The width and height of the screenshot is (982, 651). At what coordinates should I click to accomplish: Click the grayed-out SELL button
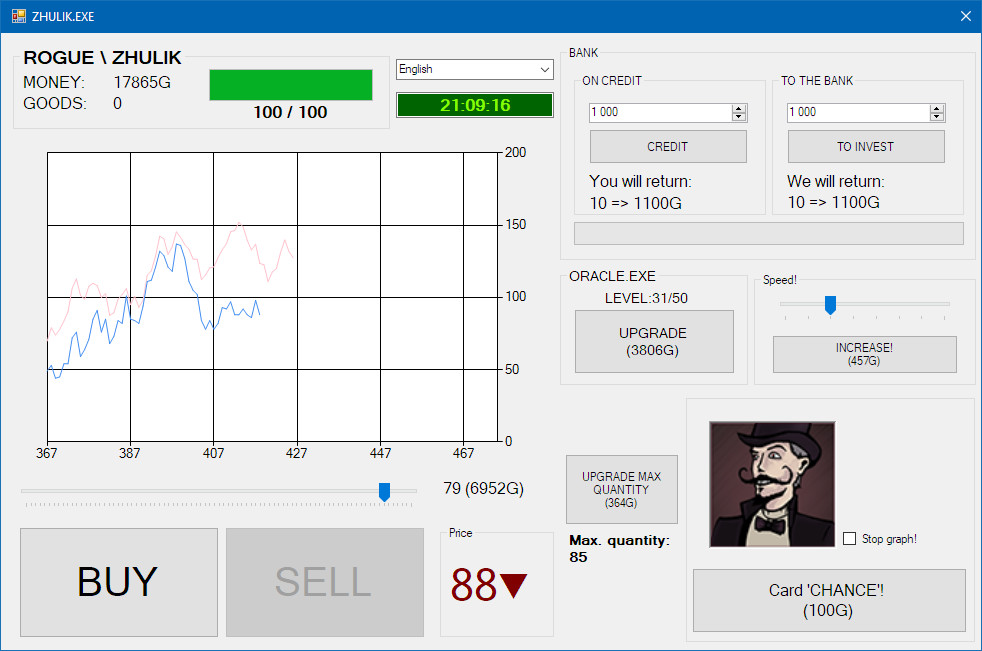pyautogui.click(x=324, y=582)
